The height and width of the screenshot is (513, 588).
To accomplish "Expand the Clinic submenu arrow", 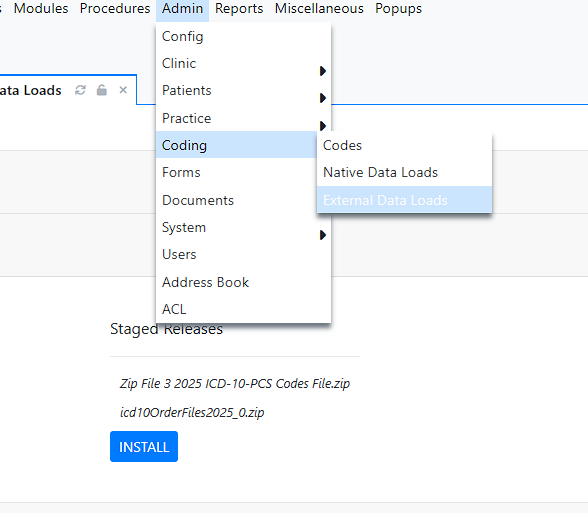I will 322,71.
